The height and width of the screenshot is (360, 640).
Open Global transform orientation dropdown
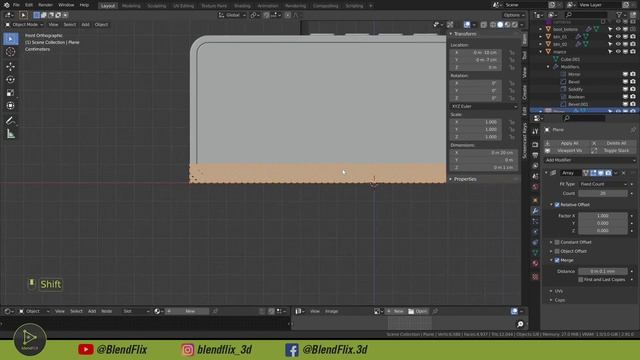(232, 15)
